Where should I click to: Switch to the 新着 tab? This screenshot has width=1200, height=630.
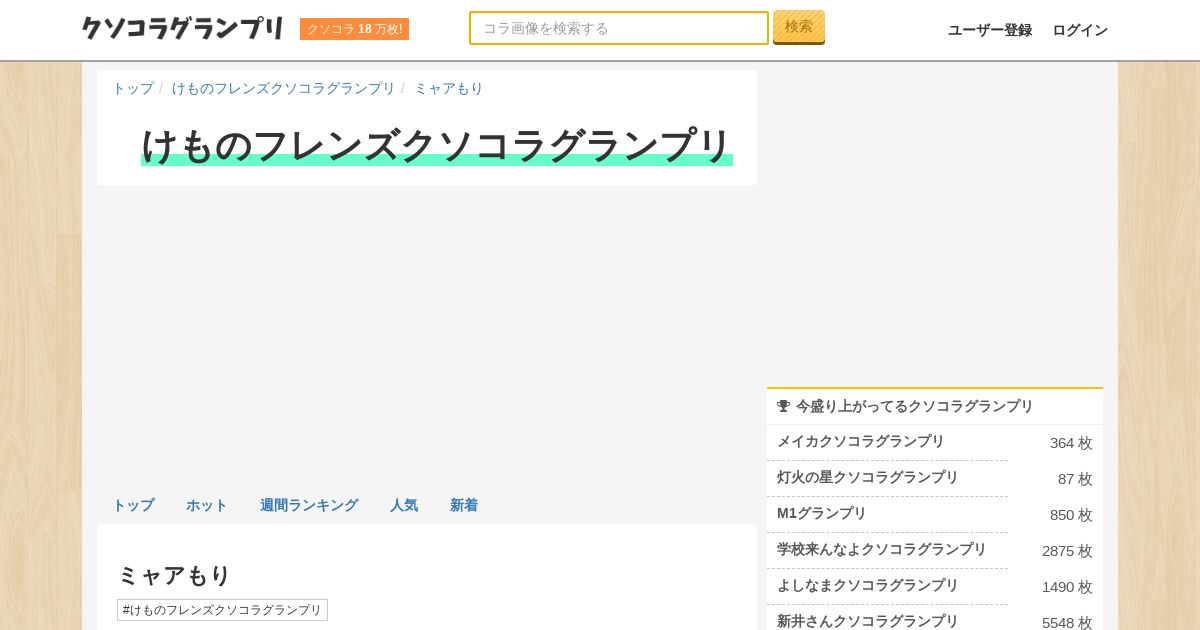click(464, 505)
